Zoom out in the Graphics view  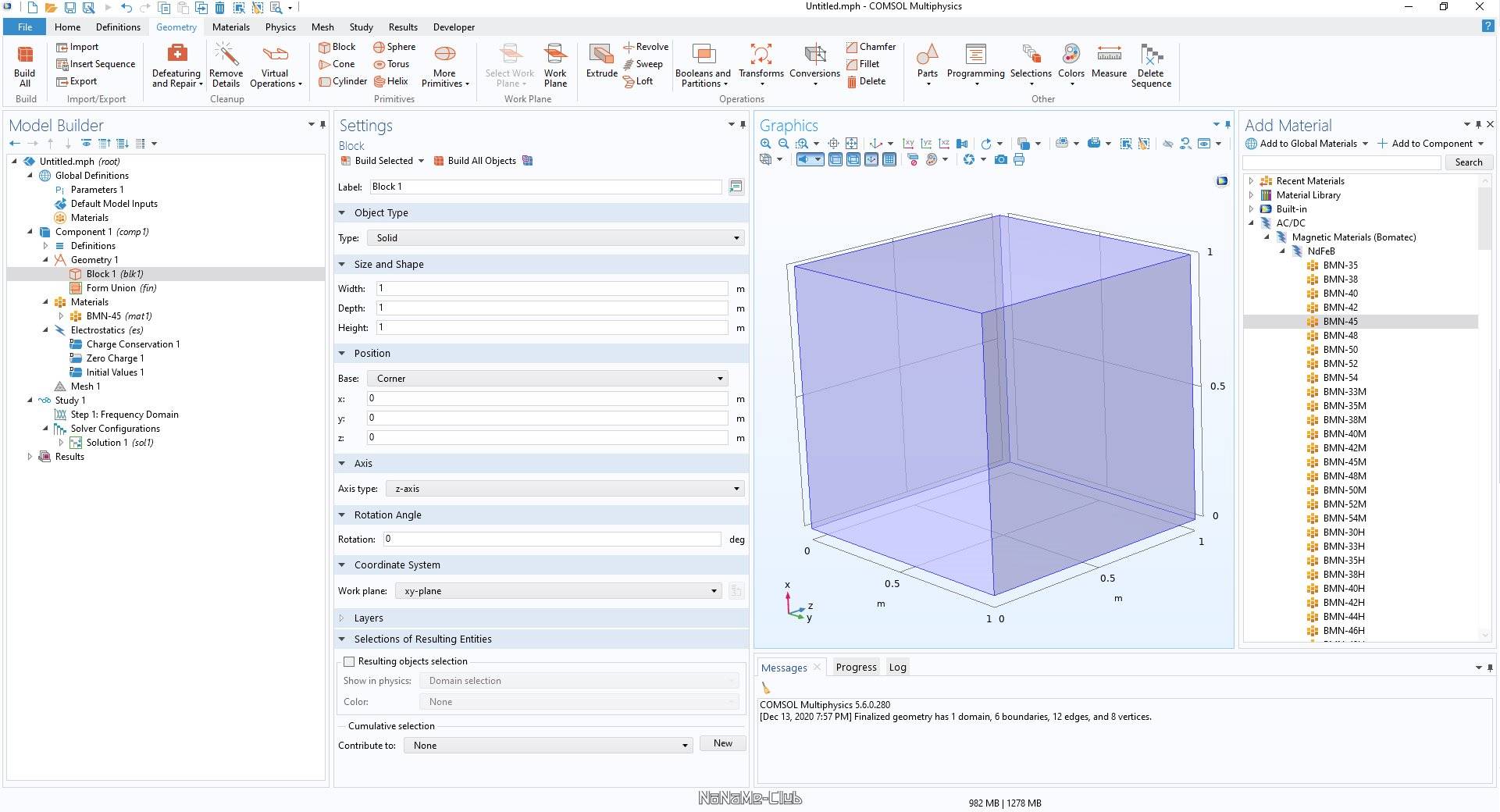tap(783, 144)
